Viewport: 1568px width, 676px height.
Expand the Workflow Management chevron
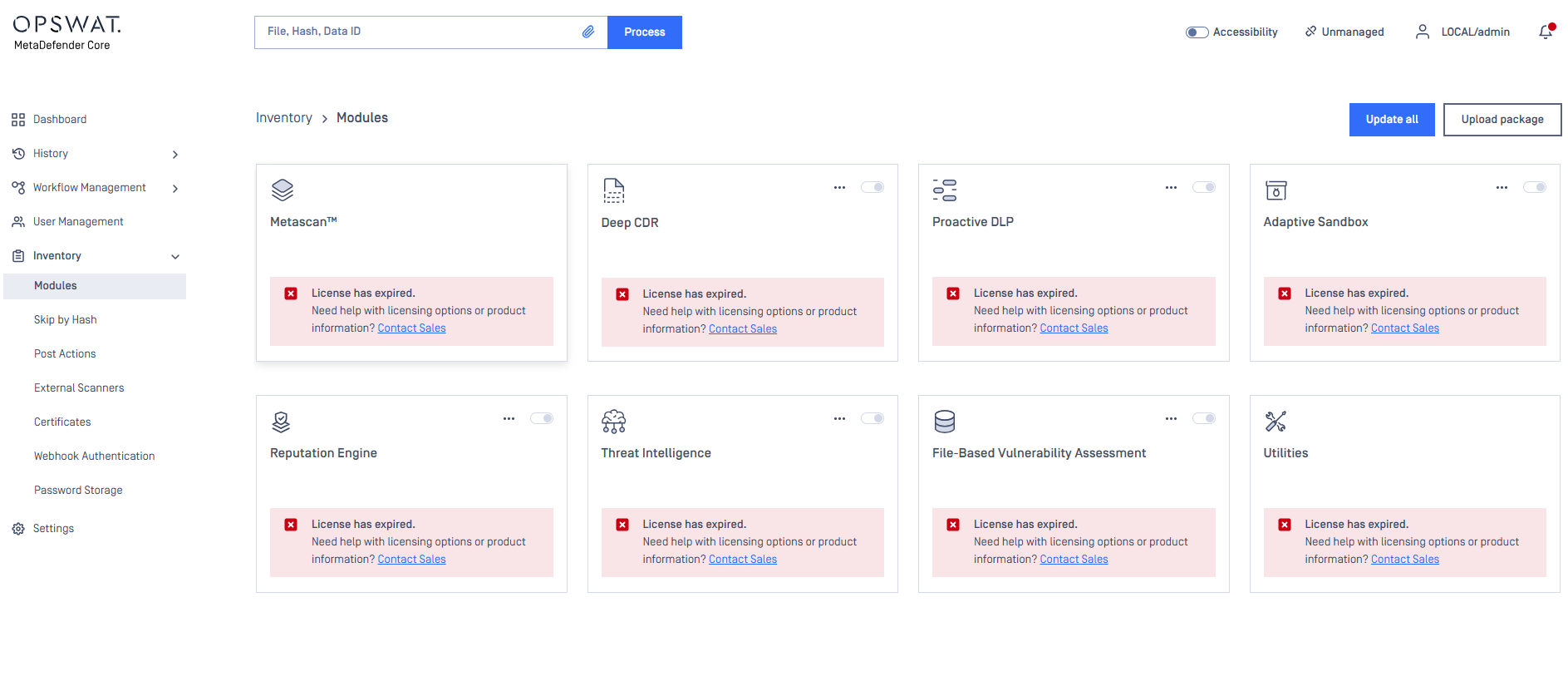(175, 189)
